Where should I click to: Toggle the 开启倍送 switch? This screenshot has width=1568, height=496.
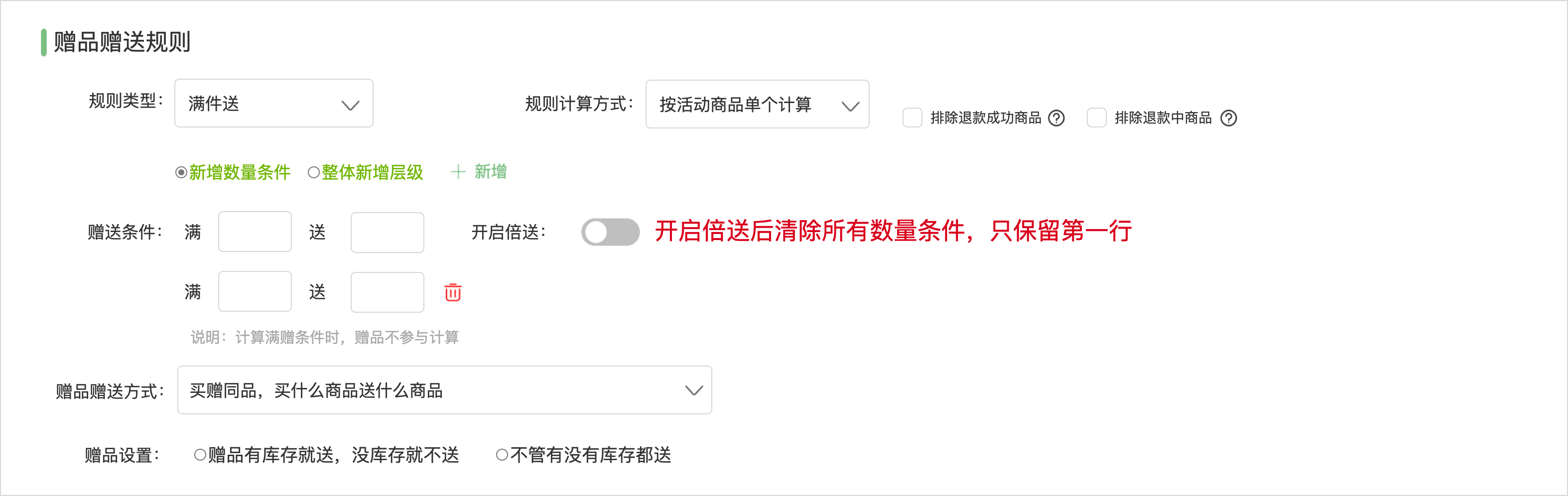[610, 232]
